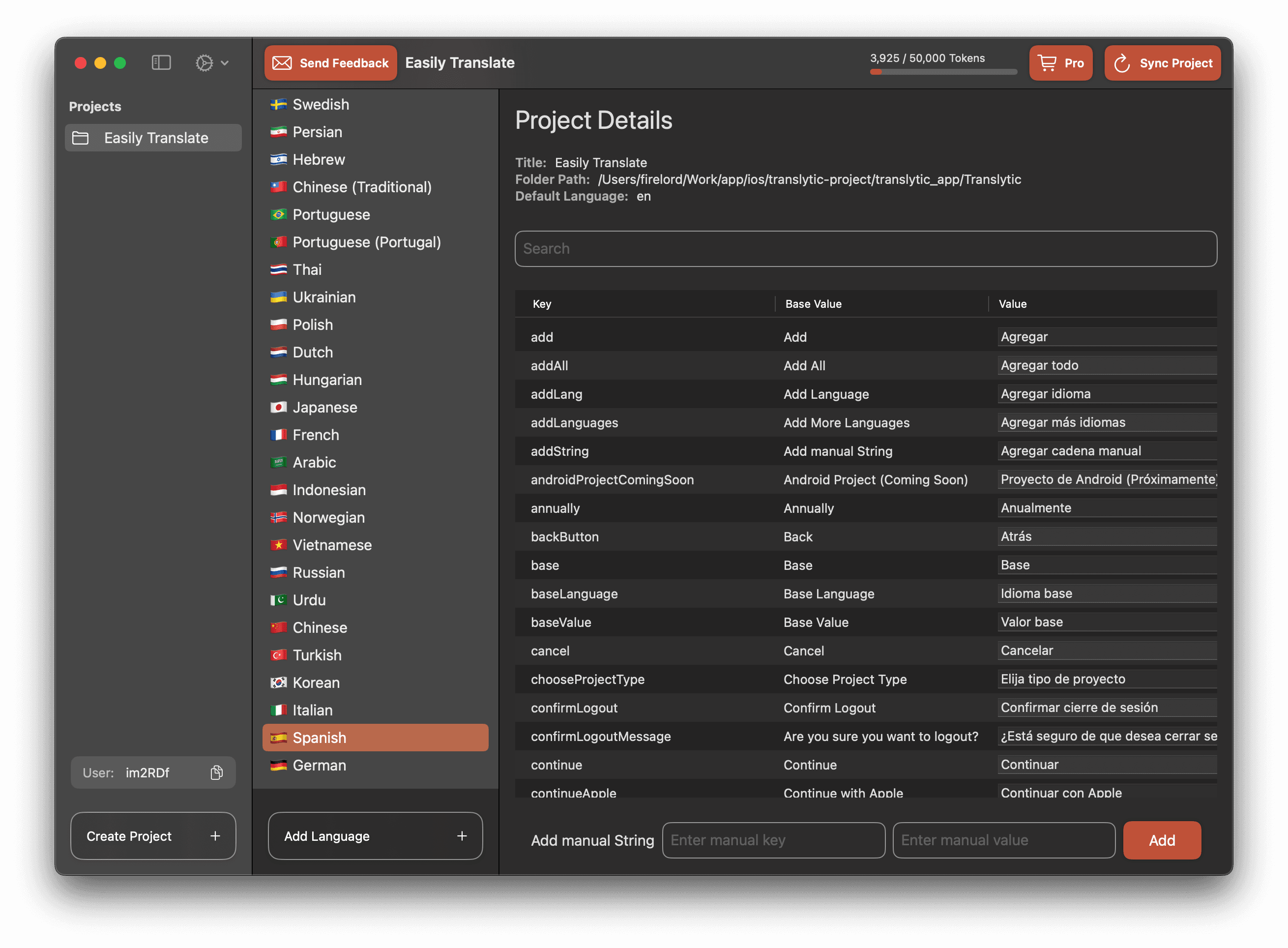Click the Add Language button

pos(375,835)
